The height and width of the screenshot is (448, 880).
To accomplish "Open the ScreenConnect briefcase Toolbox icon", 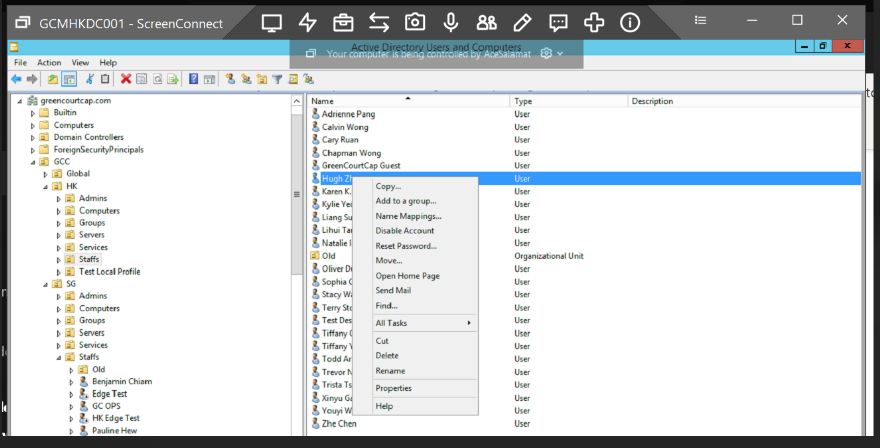I will (343, 22).
